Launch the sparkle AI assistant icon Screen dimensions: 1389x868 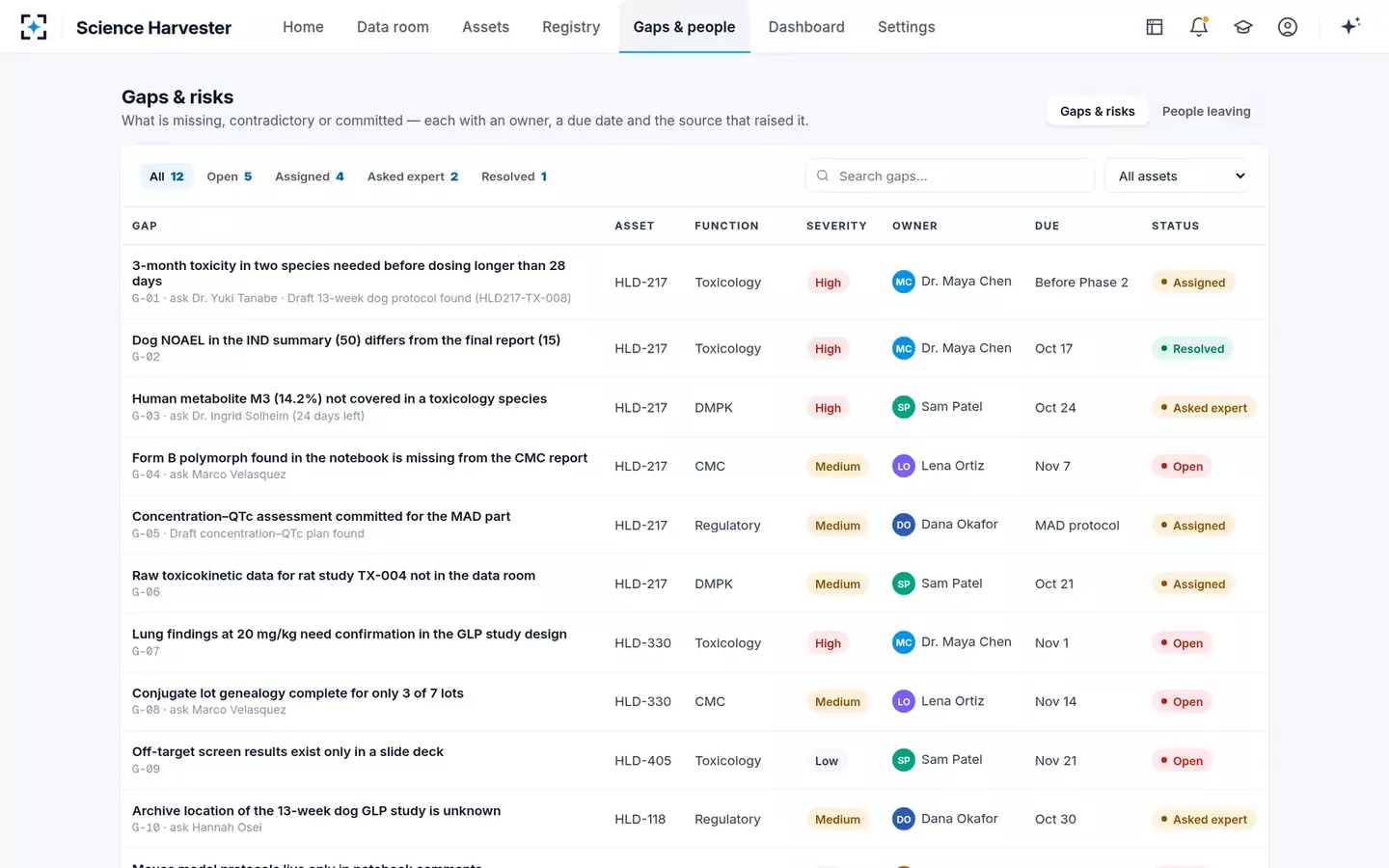[1350, 26]
